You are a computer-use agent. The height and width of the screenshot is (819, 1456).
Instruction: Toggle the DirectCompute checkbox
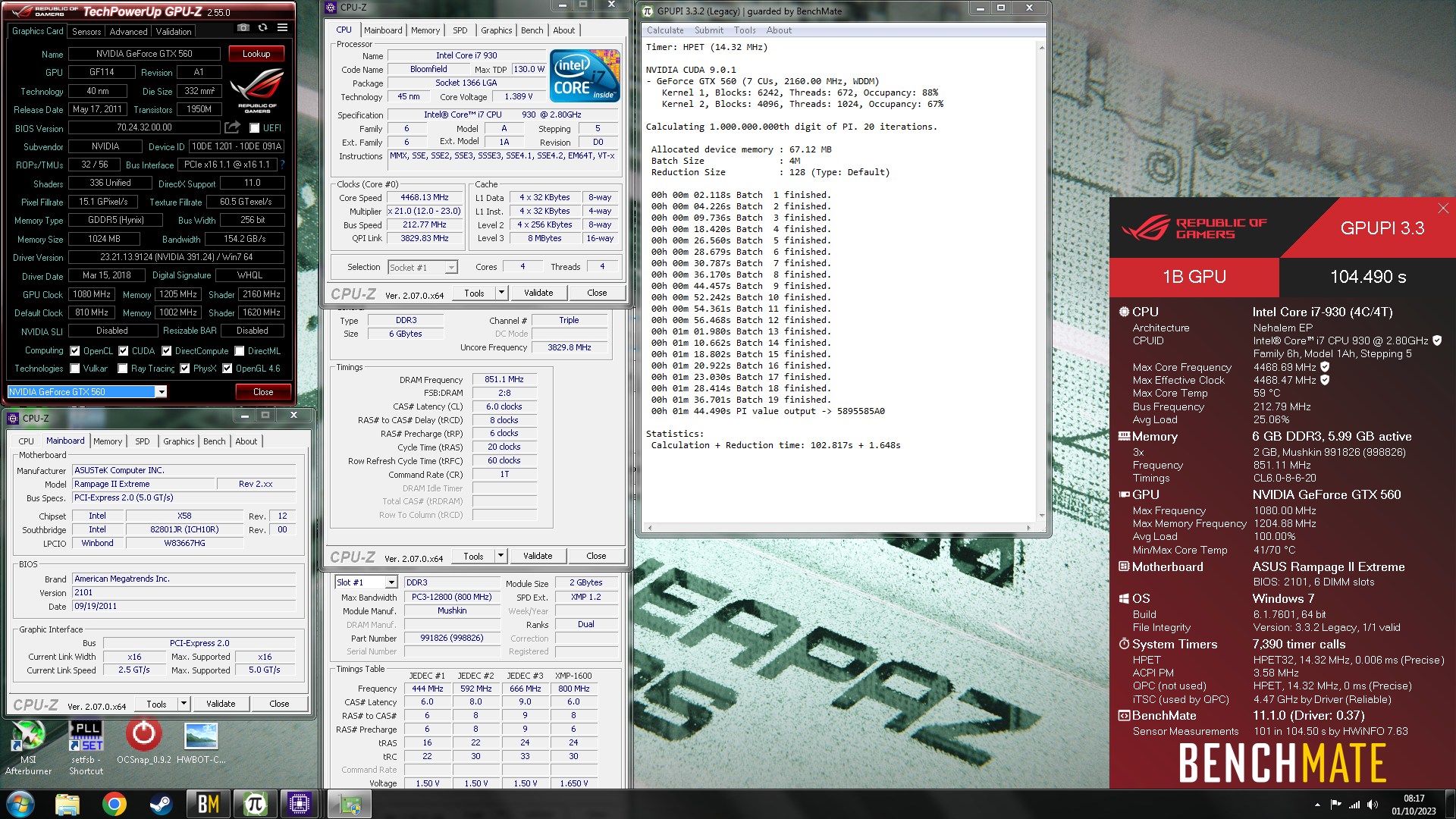166,351
